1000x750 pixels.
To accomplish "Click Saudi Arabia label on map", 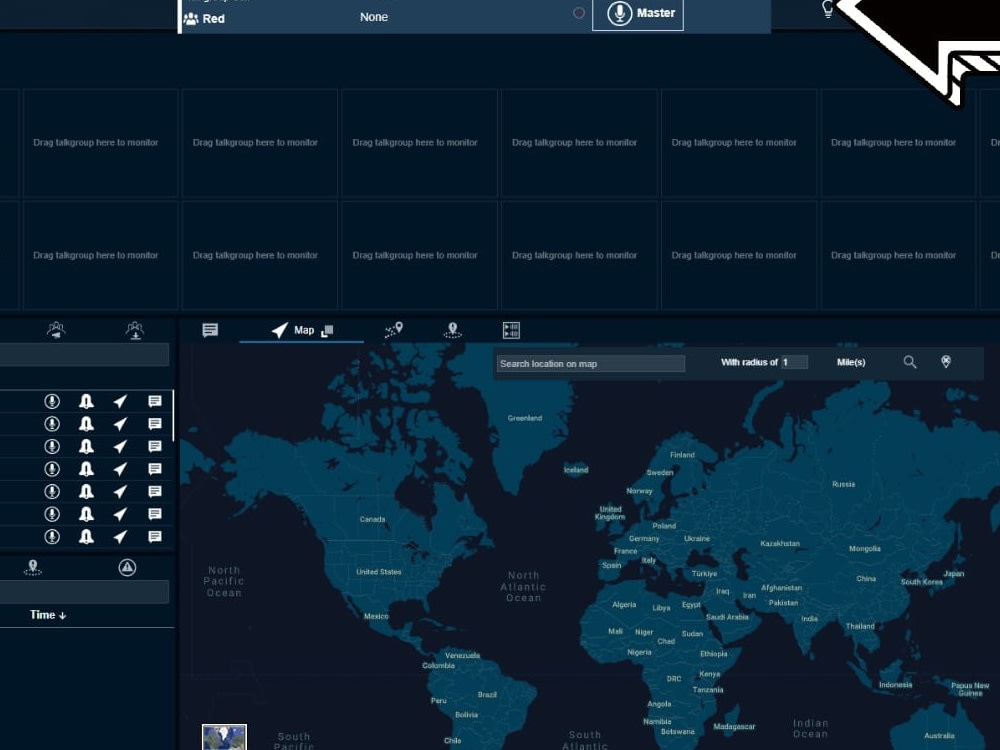I will click(x=727, y=617).
